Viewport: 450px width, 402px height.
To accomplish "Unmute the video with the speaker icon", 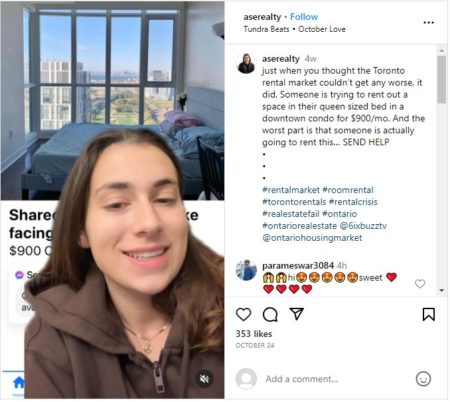I will pyautogui.click(x=204, y=378).
